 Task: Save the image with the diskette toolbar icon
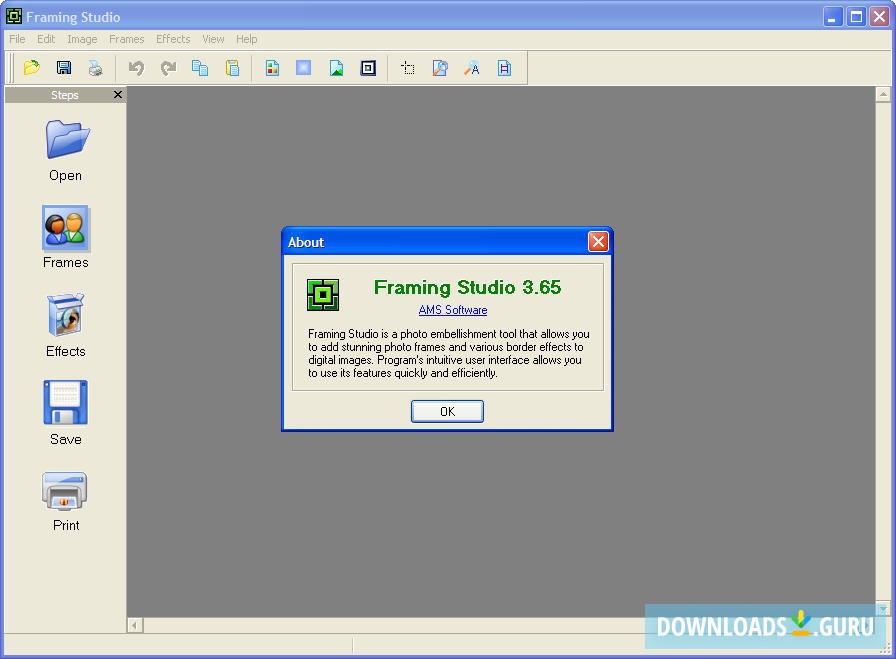coord(63,67)
